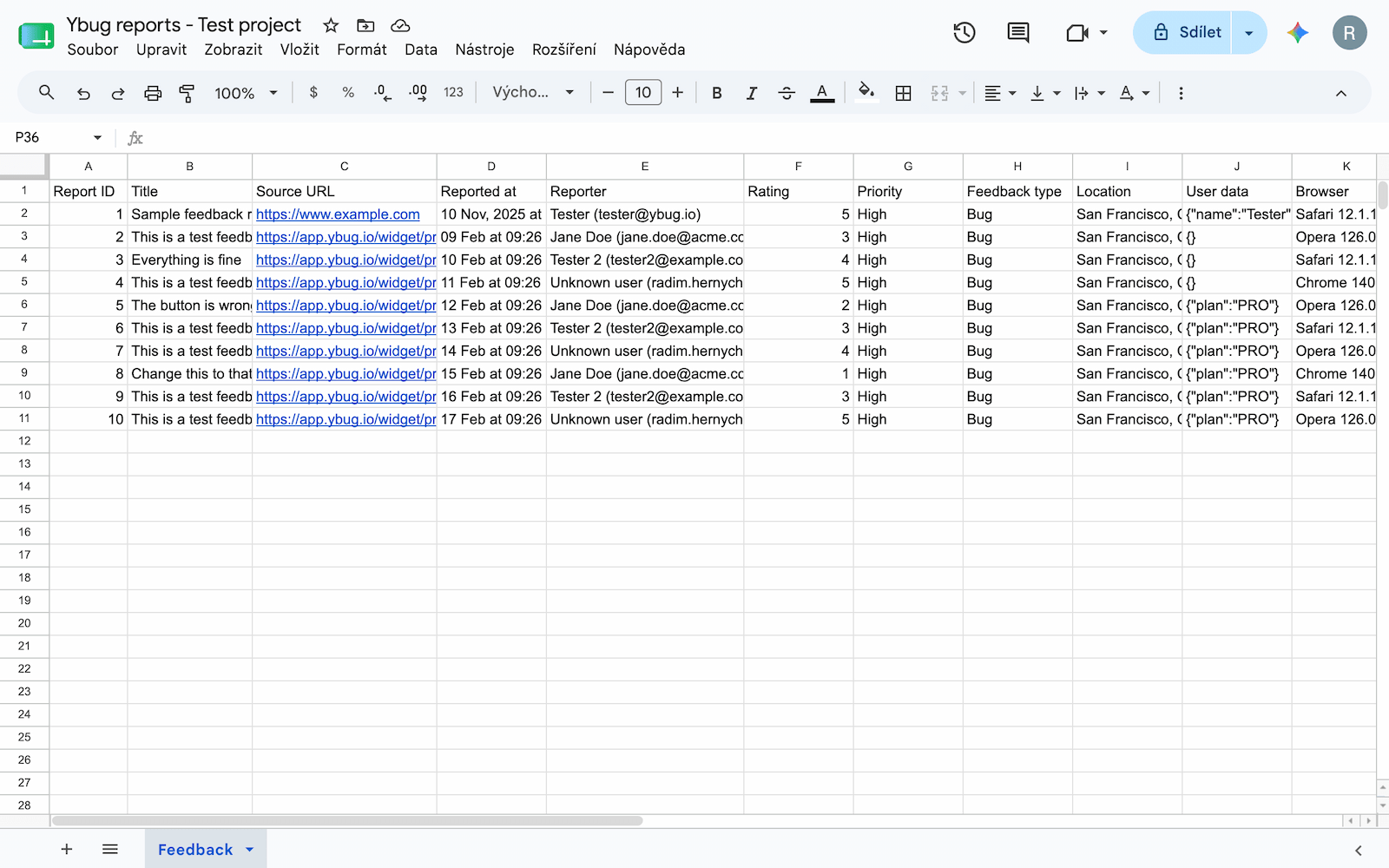Toggle italic formatting
This screenshot has width=1389, height=868.
(x=752, y=93)
